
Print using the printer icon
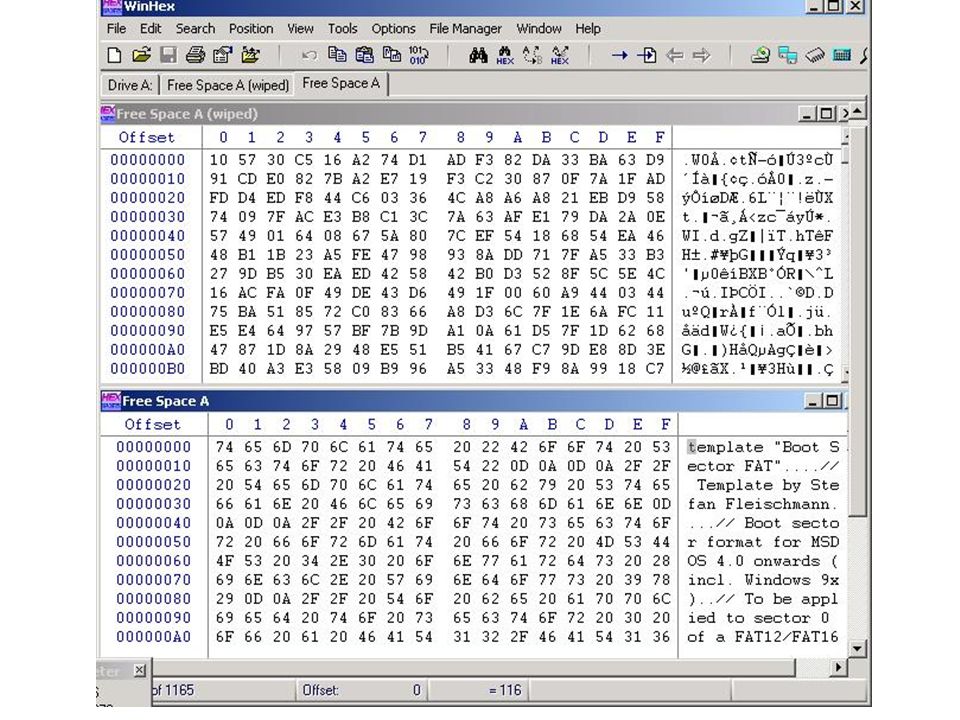coord(195,55)
